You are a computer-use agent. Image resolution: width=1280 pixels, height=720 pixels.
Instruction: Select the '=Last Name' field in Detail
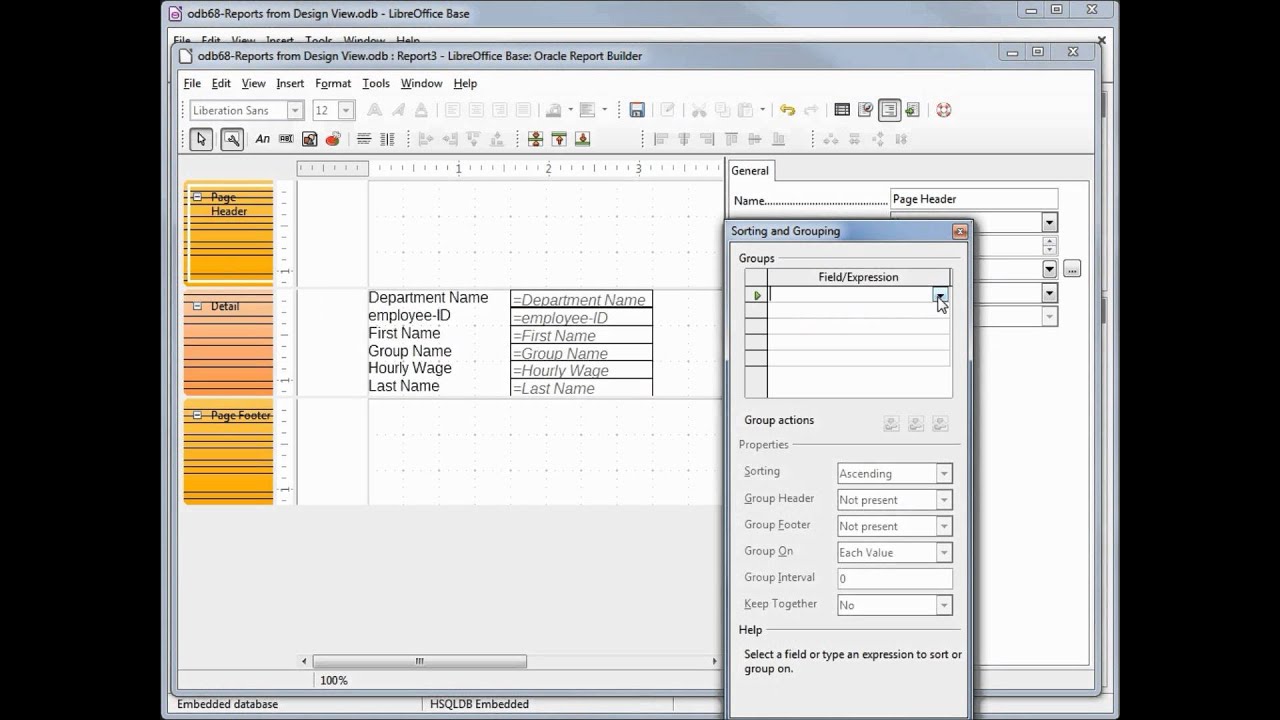click(x=581, y=388)
